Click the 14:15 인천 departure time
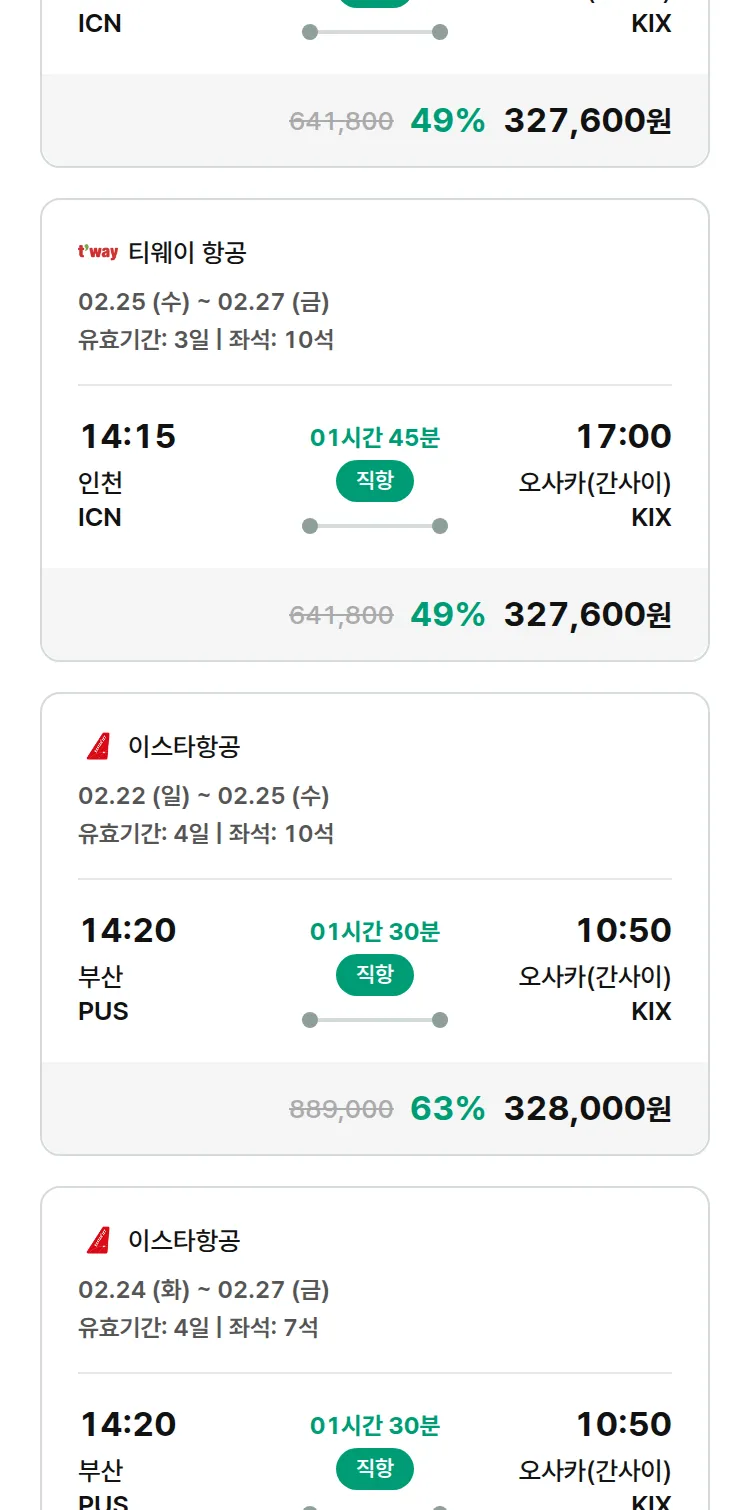The height and width of the screenshot is (1510, 750). 128,436
